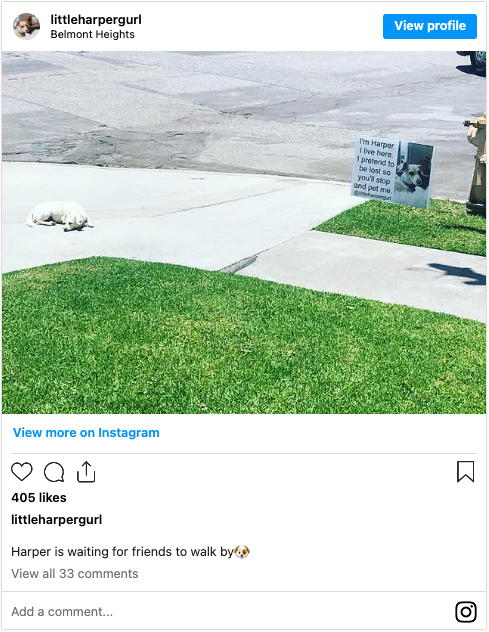Click the I'm Harper yard sign
The height and width of the screenshot is (632, 489).
coord(392,171)
